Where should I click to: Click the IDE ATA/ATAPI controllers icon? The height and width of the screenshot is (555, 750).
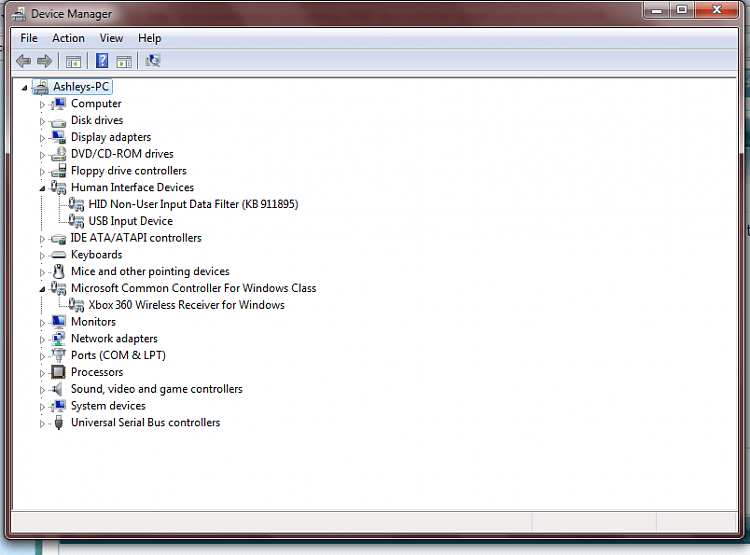pos(58,238)
